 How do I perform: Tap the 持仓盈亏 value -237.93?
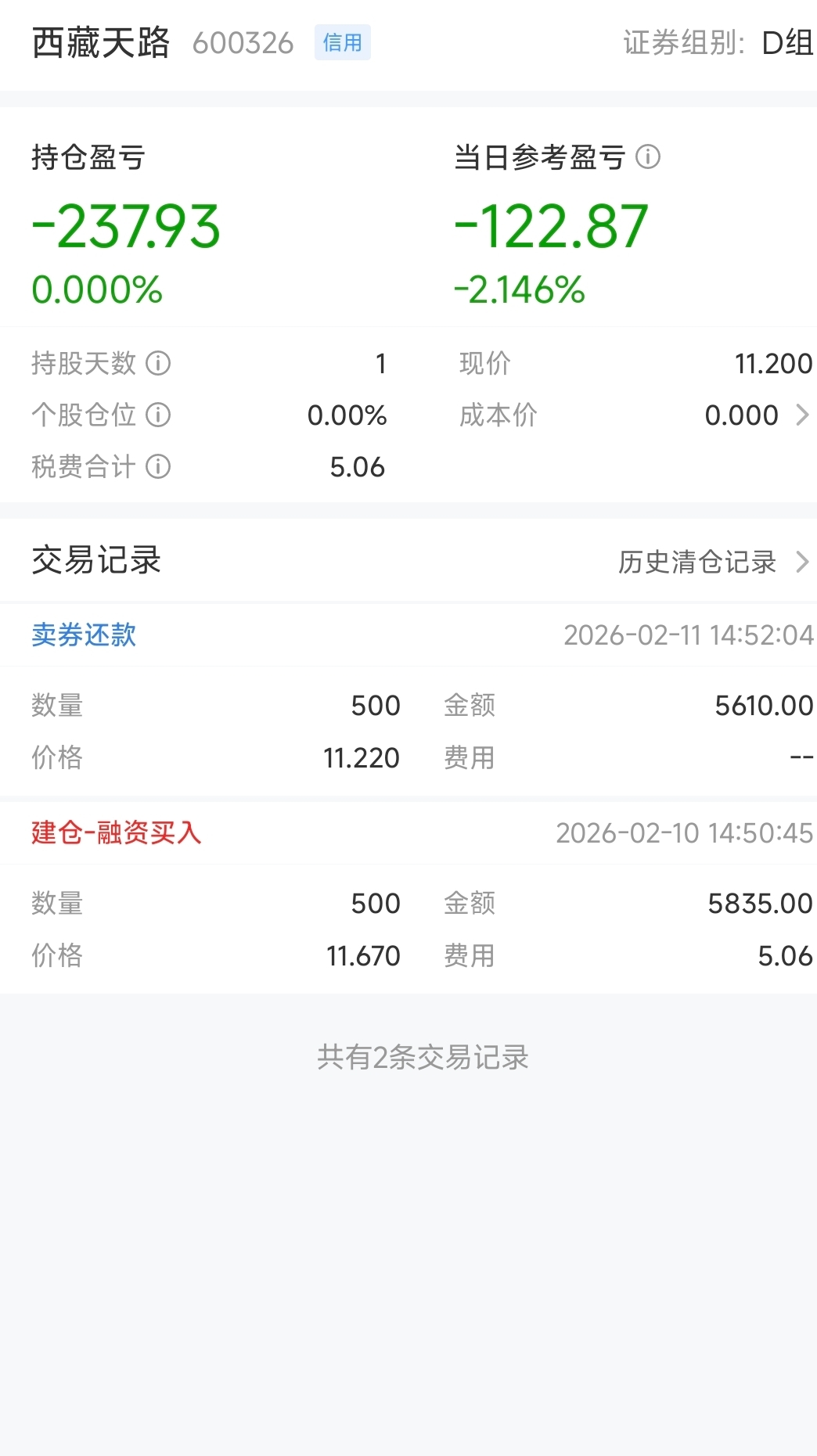(126, 227)
